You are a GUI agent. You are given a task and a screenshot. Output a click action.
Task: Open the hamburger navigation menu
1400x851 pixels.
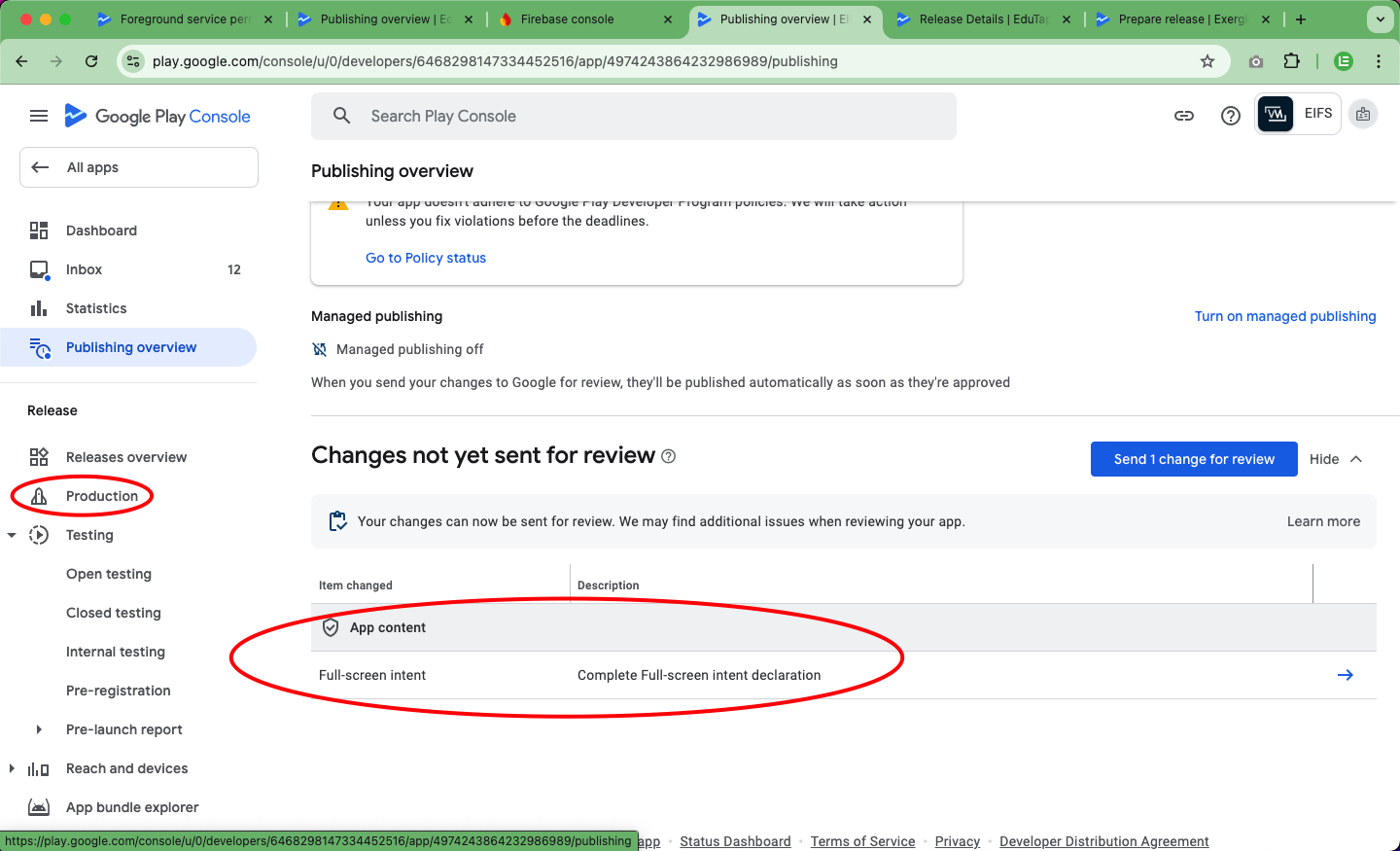pos(39,116)
